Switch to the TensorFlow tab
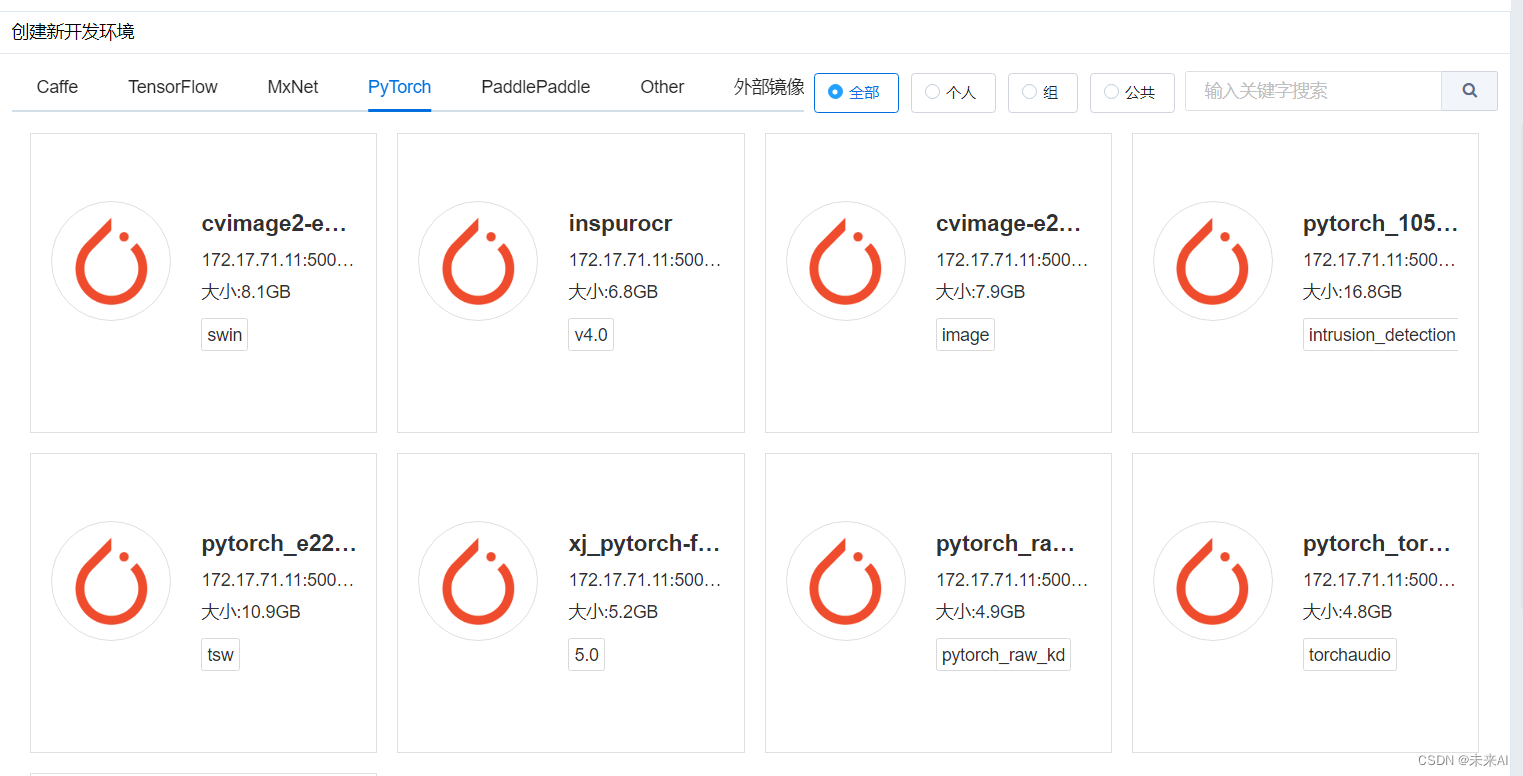This screenshot has height=776, width=1523. [x=172, y=87]
